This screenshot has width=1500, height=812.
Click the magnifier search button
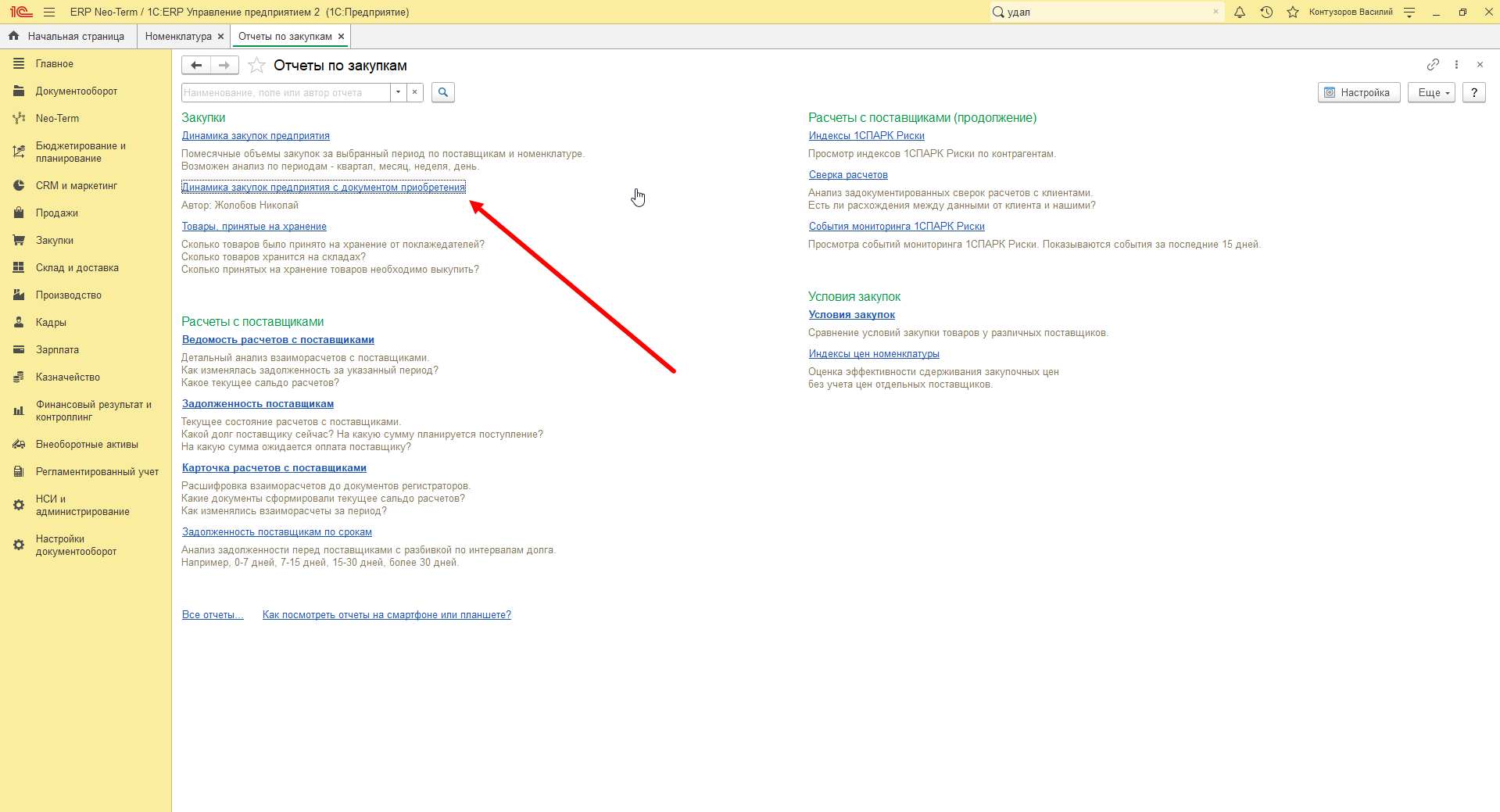443,92
